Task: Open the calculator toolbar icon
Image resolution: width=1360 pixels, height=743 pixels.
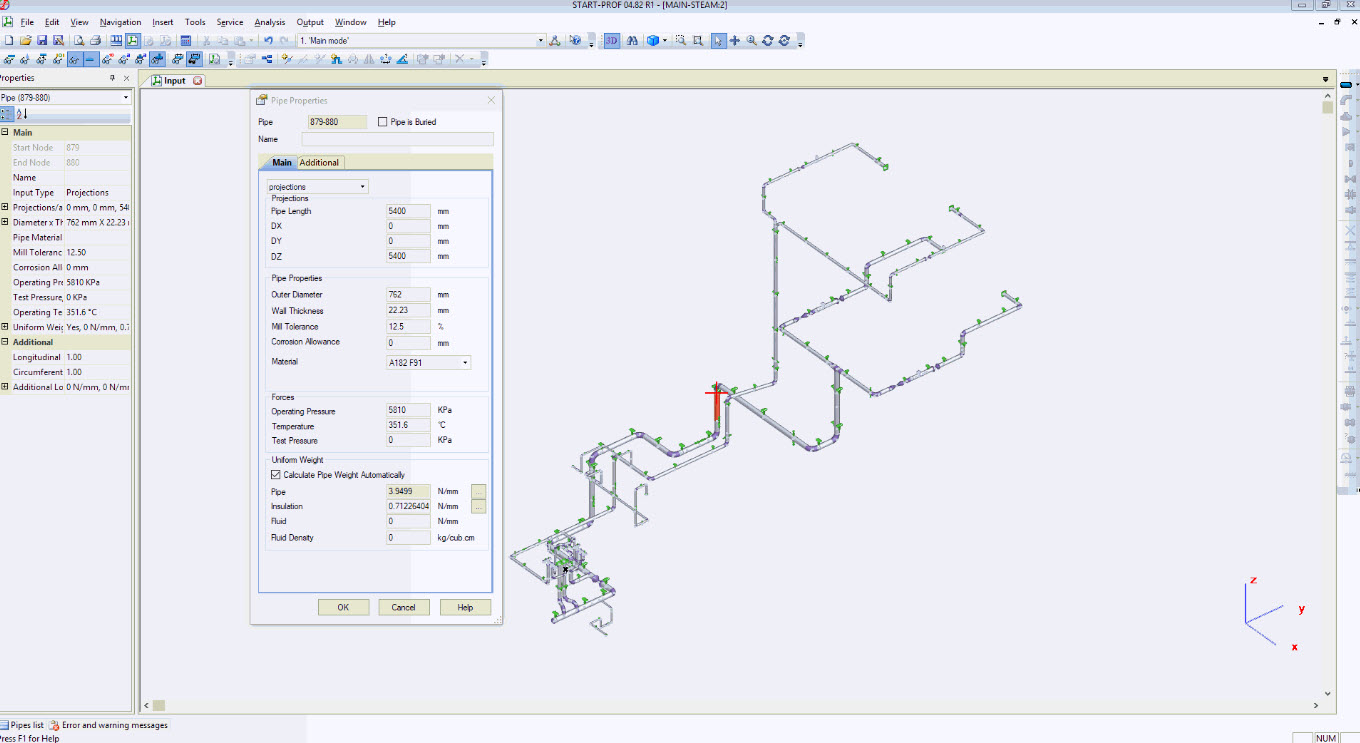Action: tap(186, 40)
